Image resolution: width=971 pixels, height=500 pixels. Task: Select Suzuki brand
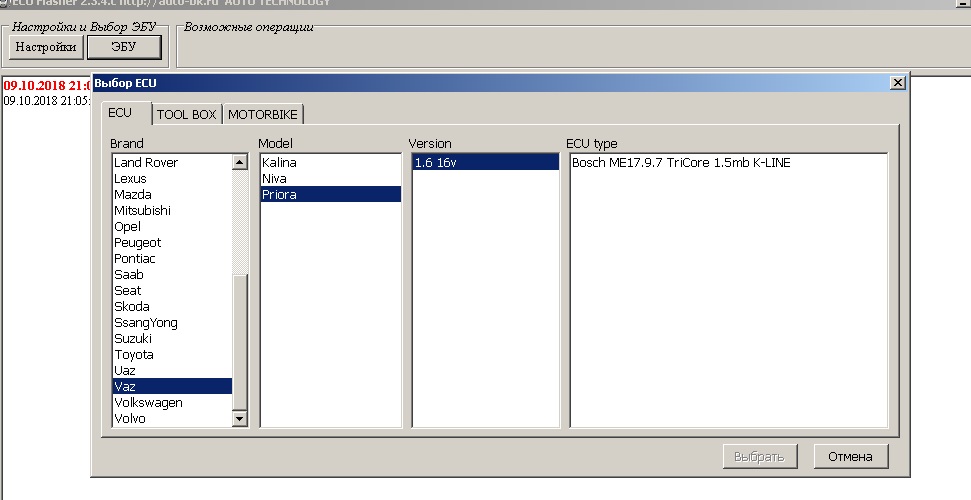coord(172,339)
